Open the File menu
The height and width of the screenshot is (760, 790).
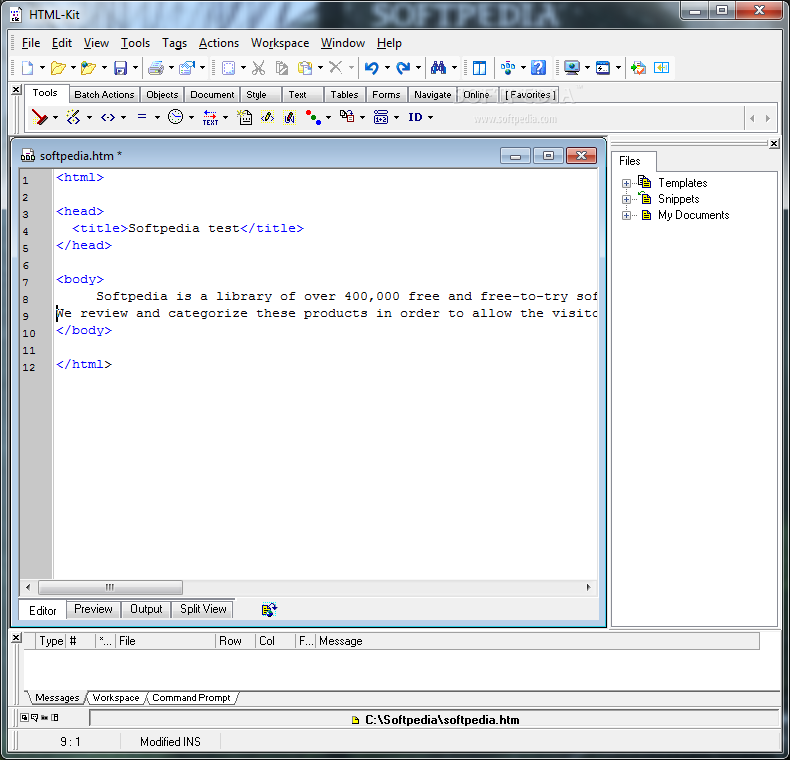(x=31, y=43)
